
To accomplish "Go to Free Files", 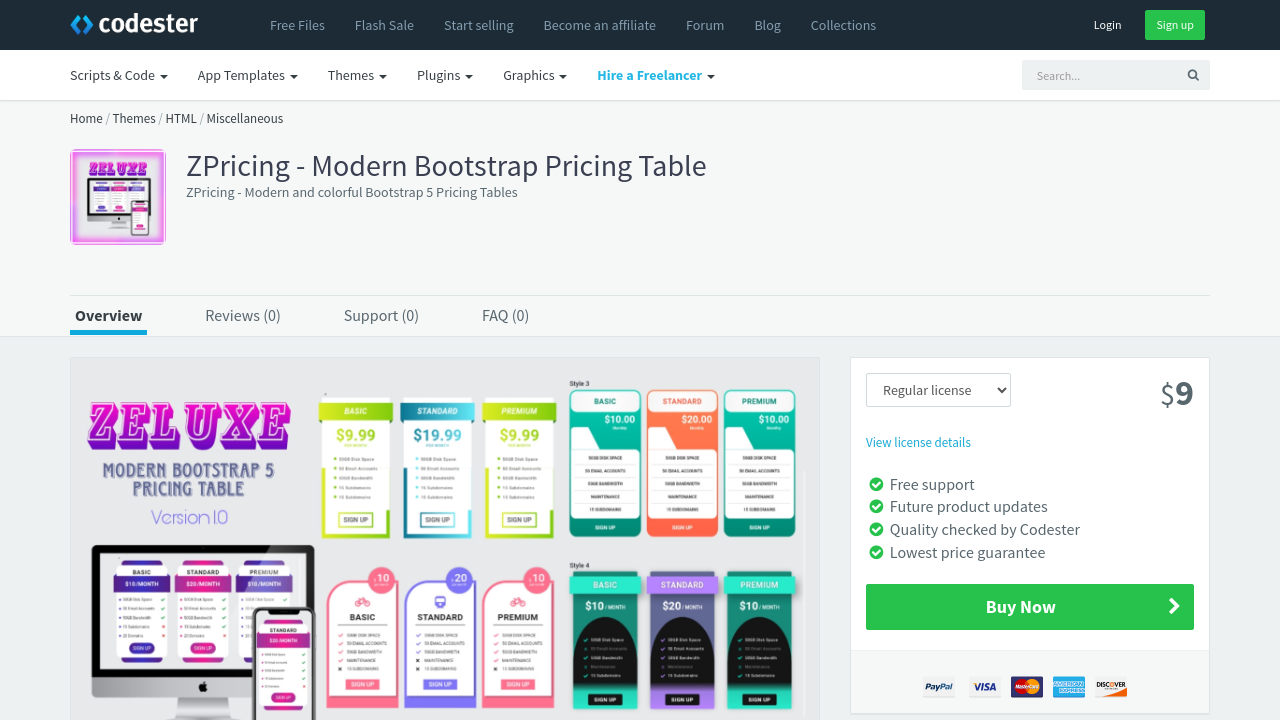I will click(297, 25).
